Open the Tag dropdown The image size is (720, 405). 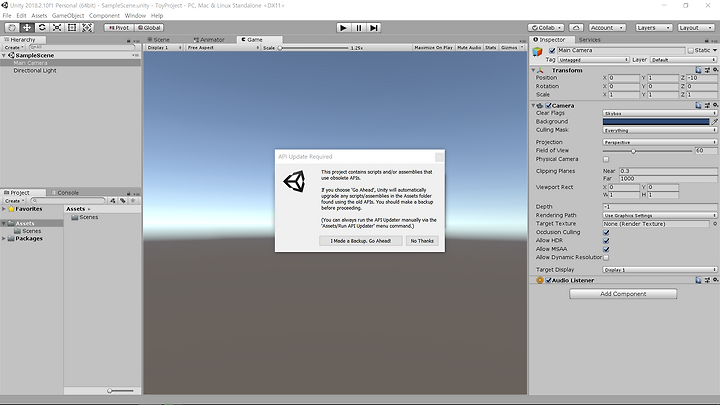coord(593,60)
